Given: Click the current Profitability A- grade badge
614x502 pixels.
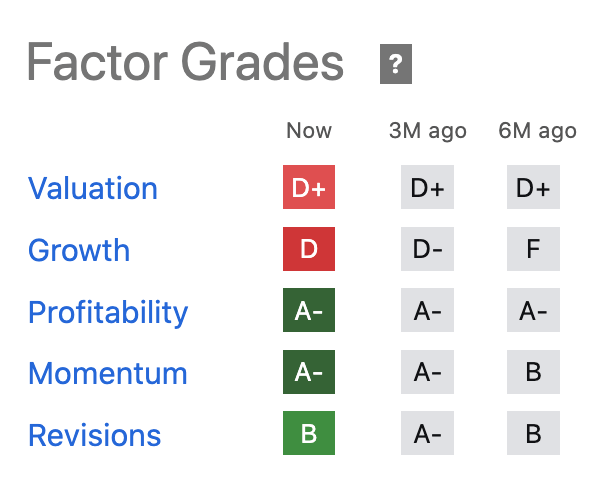Looking at the screenshot, I should (x=309, y=312).
